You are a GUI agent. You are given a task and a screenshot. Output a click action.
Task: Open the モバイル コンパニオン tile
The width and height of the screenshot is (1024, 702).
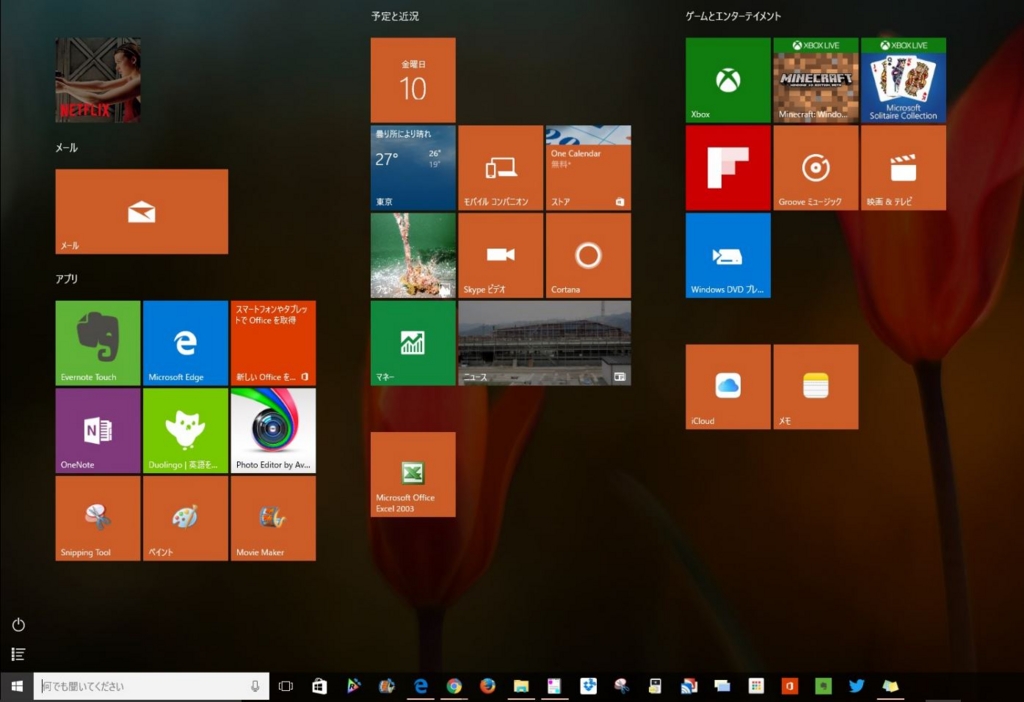pos(500,168)
